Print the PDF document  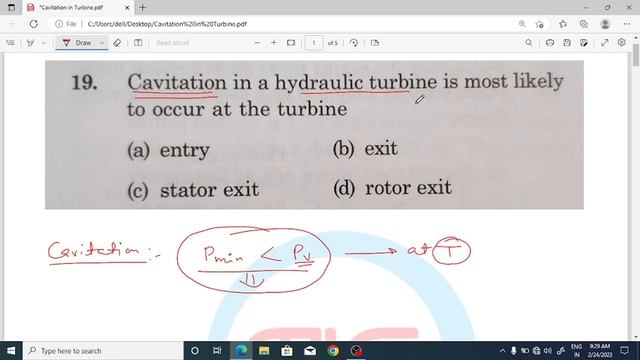click(x=550, y=42)
